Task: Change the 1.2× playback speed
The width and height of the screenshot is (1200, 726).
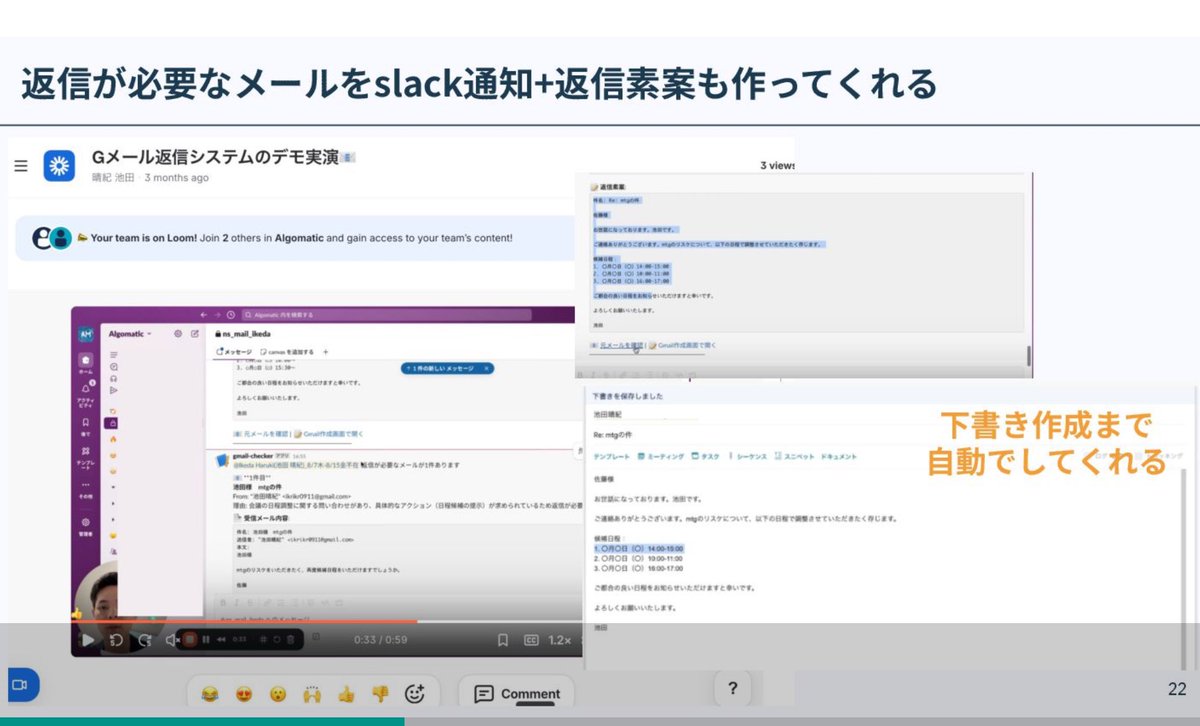Action: tap(561, 640)
